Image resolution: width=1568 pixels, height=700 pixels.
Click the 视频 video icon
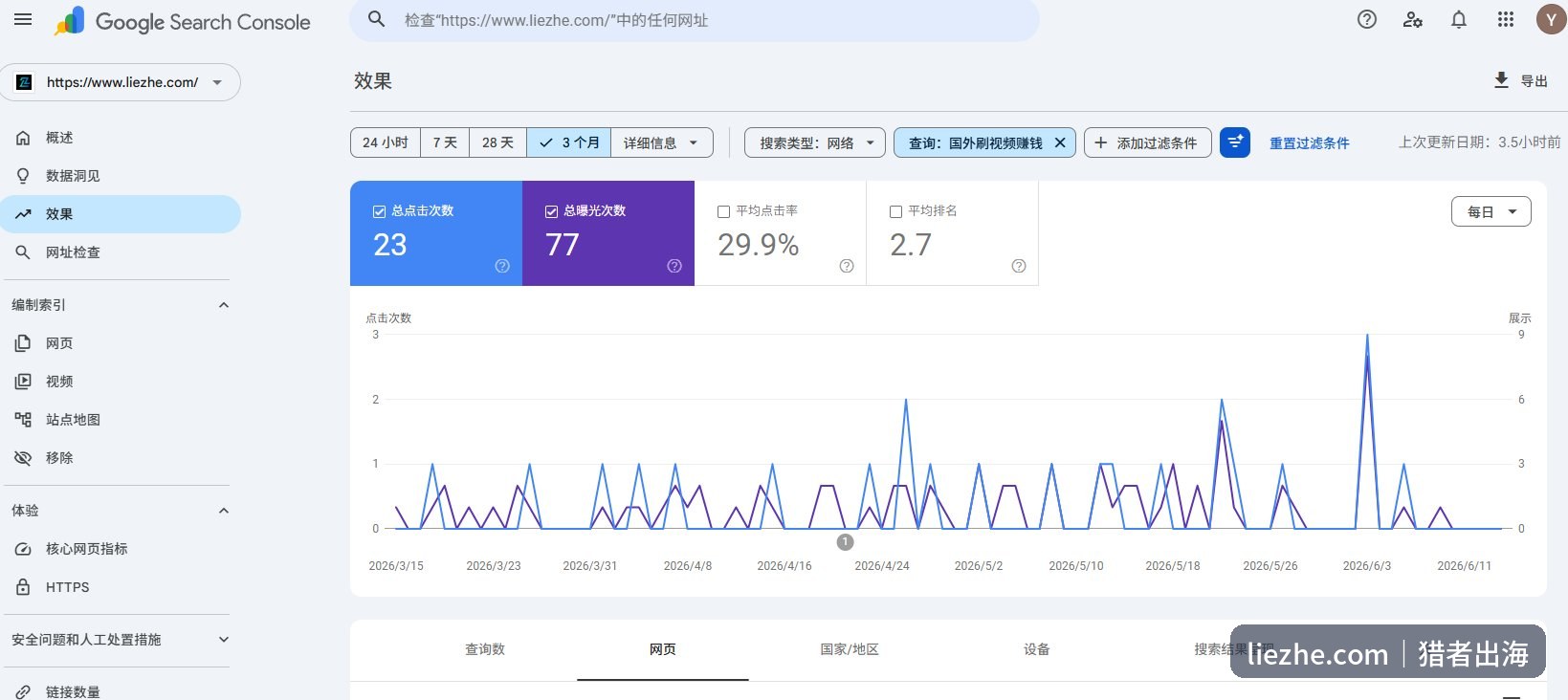coord(23,382)
